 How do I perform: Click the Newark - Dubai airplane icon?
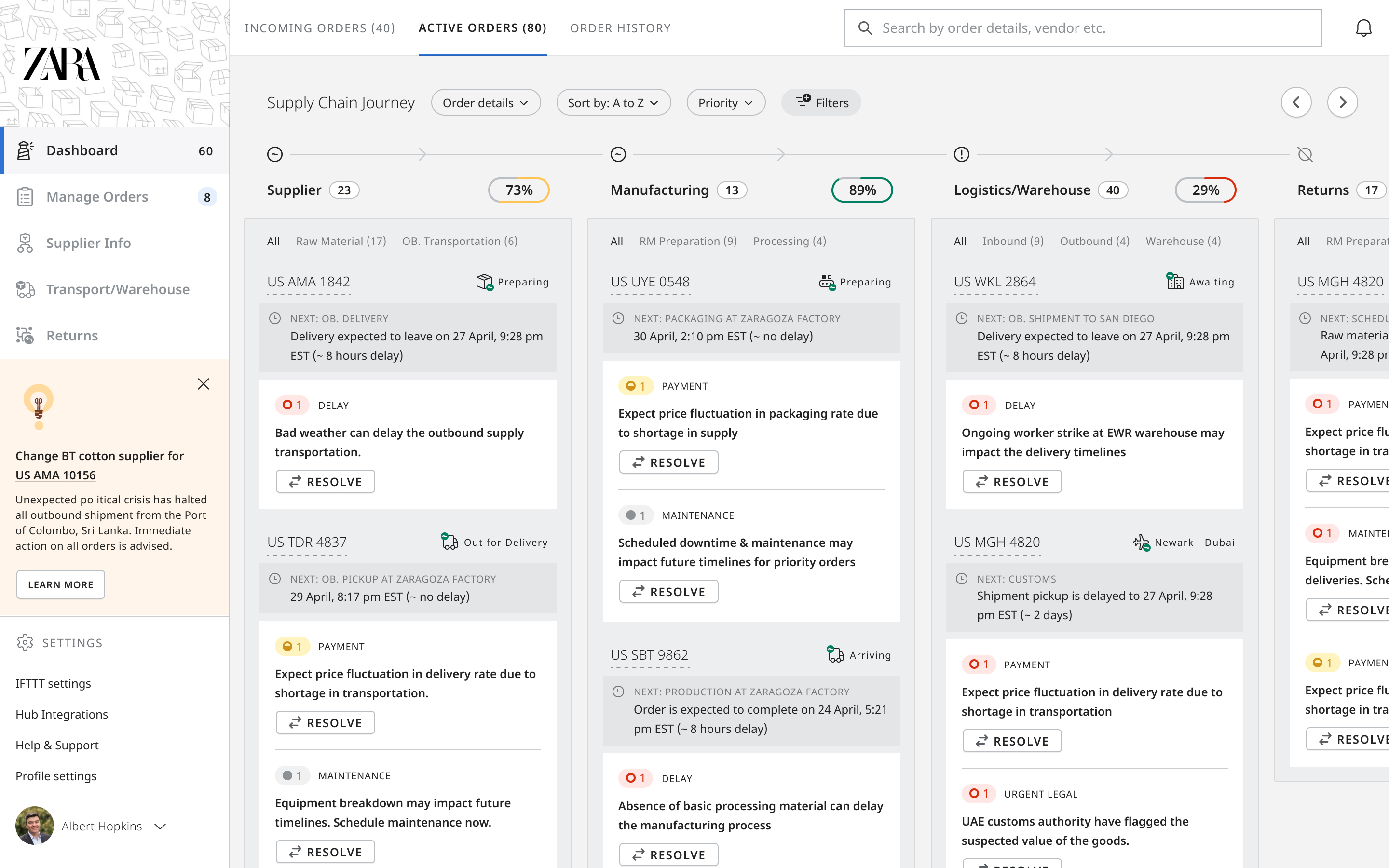pyautogui.click(x=1142, y=542)
